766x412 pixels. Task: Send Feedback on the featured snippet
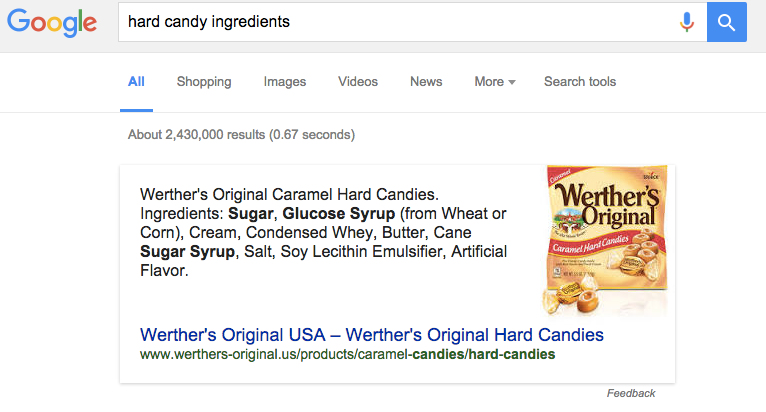click(631, 393)
